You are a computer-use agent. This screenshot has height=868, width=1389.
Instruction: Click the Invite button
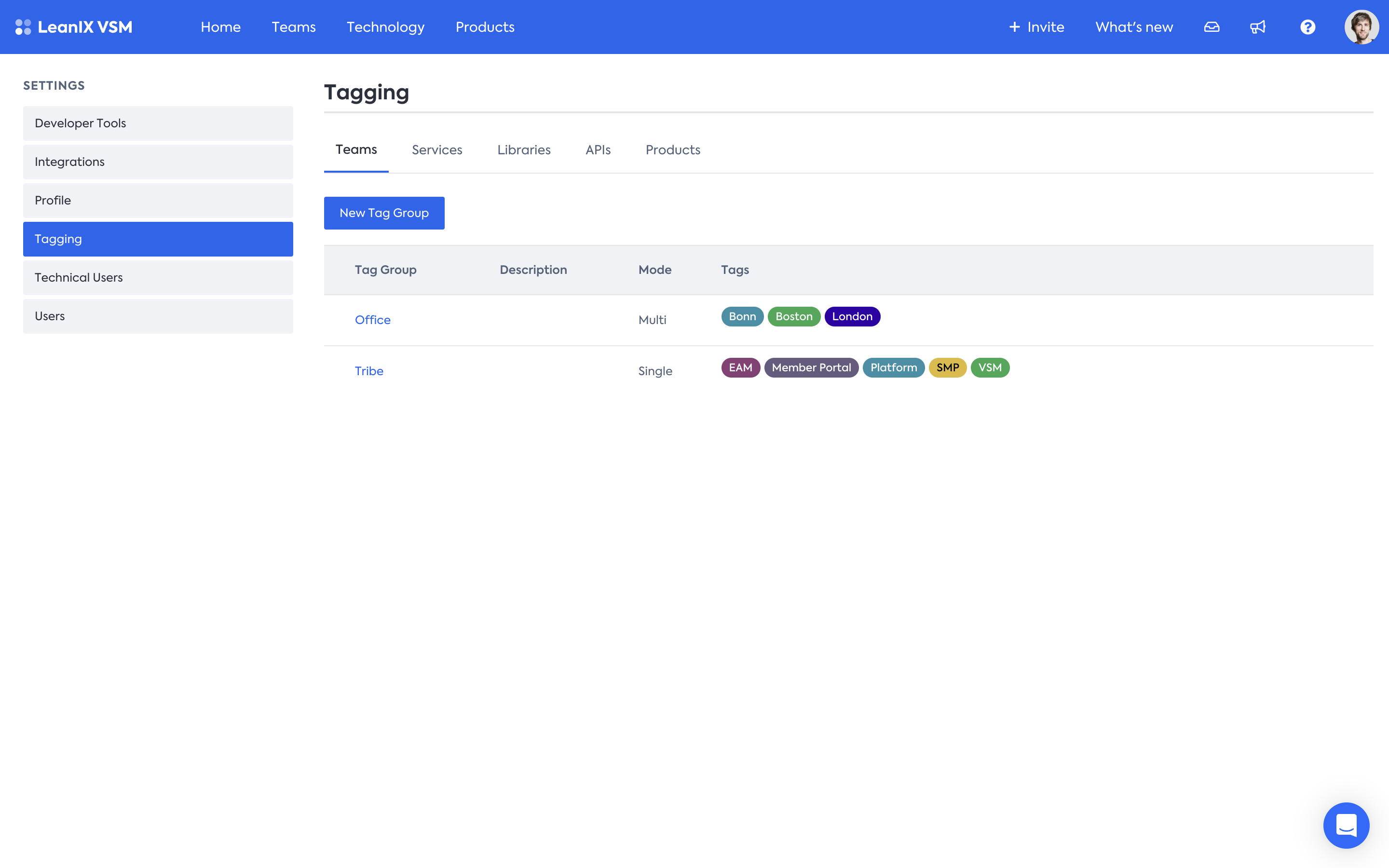point(1036,27)
